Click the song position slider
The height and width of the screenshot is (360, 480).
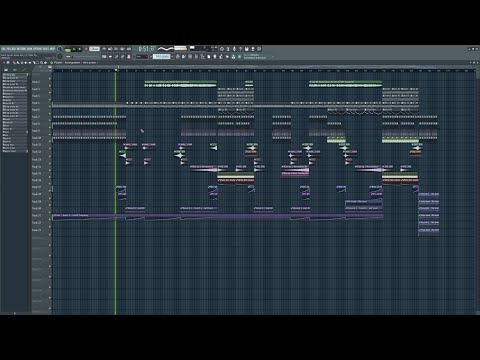tap(82, 56)
